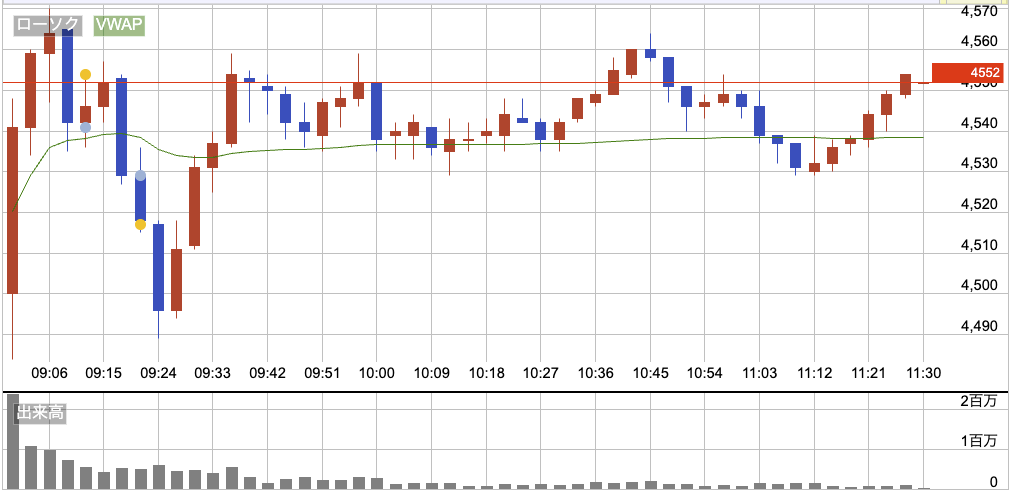Click the 10:00 time axis label
This screenshot has width=1017, height=497.
376,372
